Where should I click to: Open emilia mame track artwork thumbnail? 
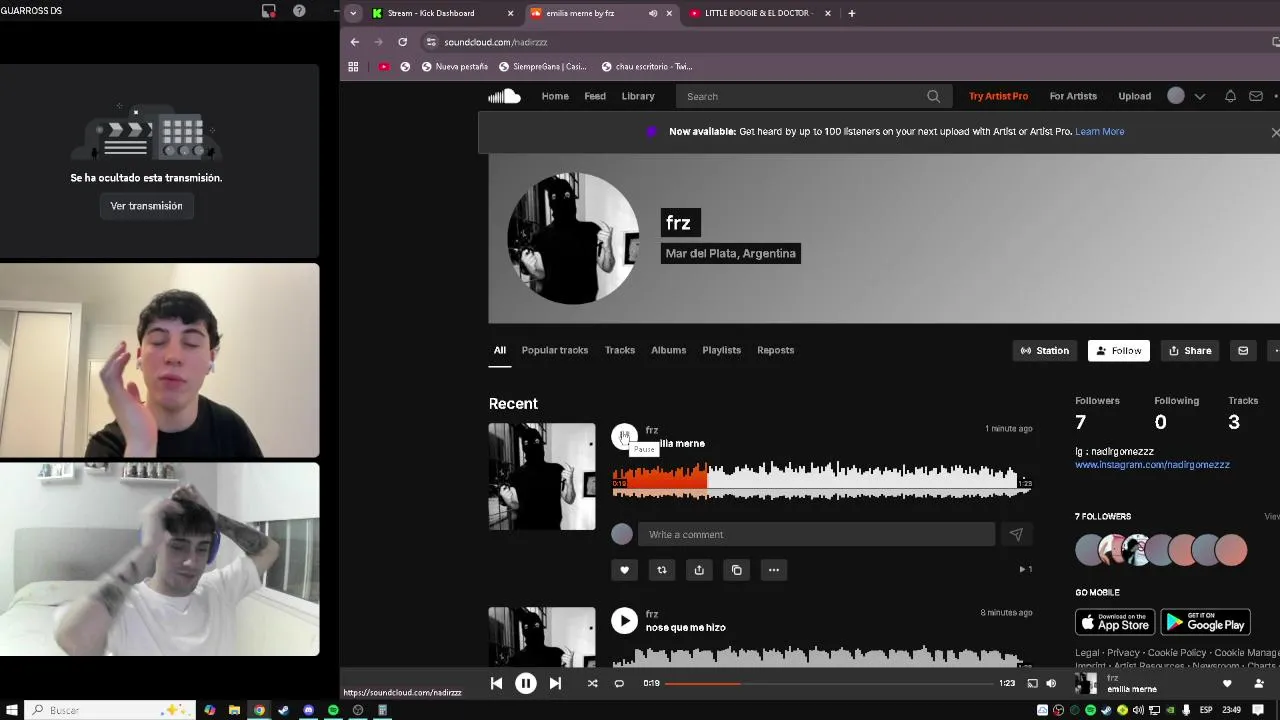[542, 476]
